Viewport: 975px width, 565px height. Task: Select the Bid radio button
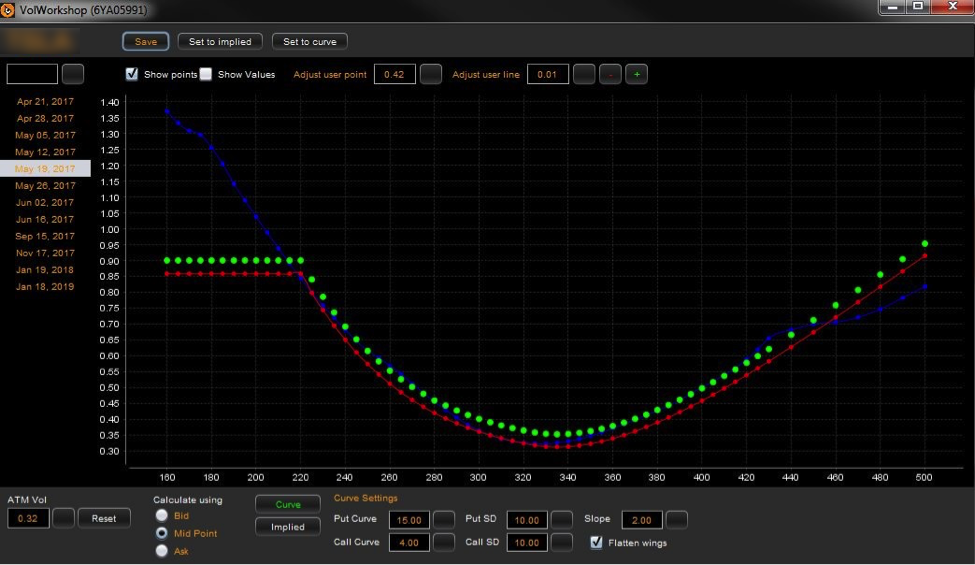pyautogui.click(x=161, y=515)
